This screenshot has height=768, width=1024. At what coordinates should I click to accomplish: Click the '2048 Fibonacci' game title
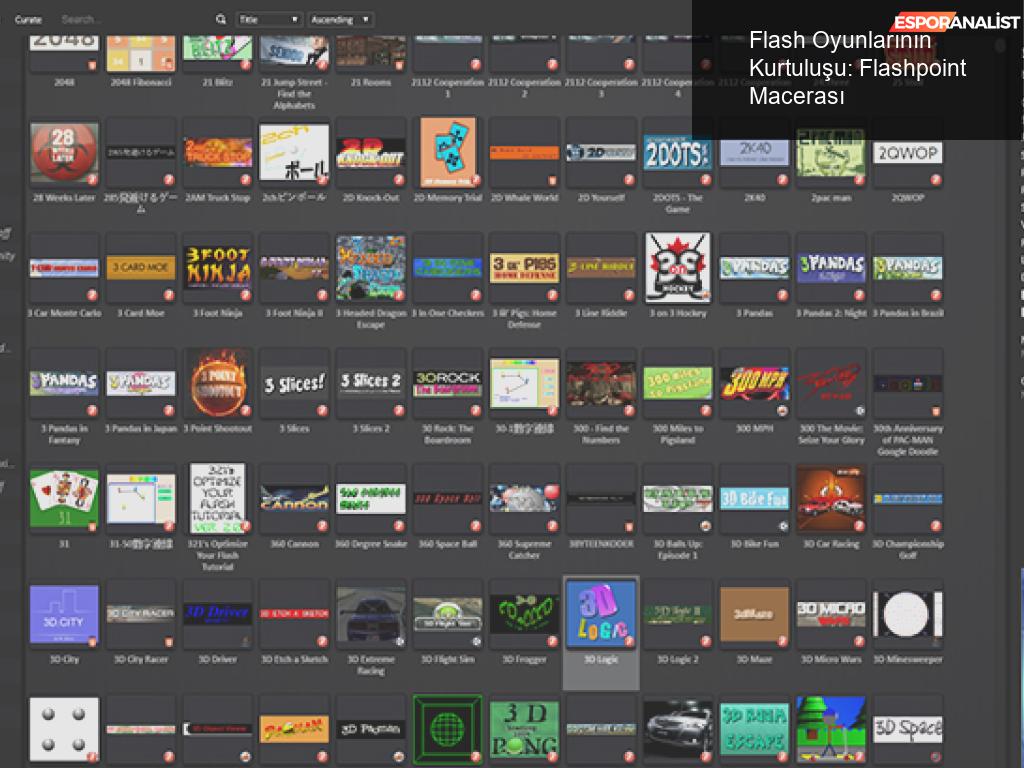141,82
